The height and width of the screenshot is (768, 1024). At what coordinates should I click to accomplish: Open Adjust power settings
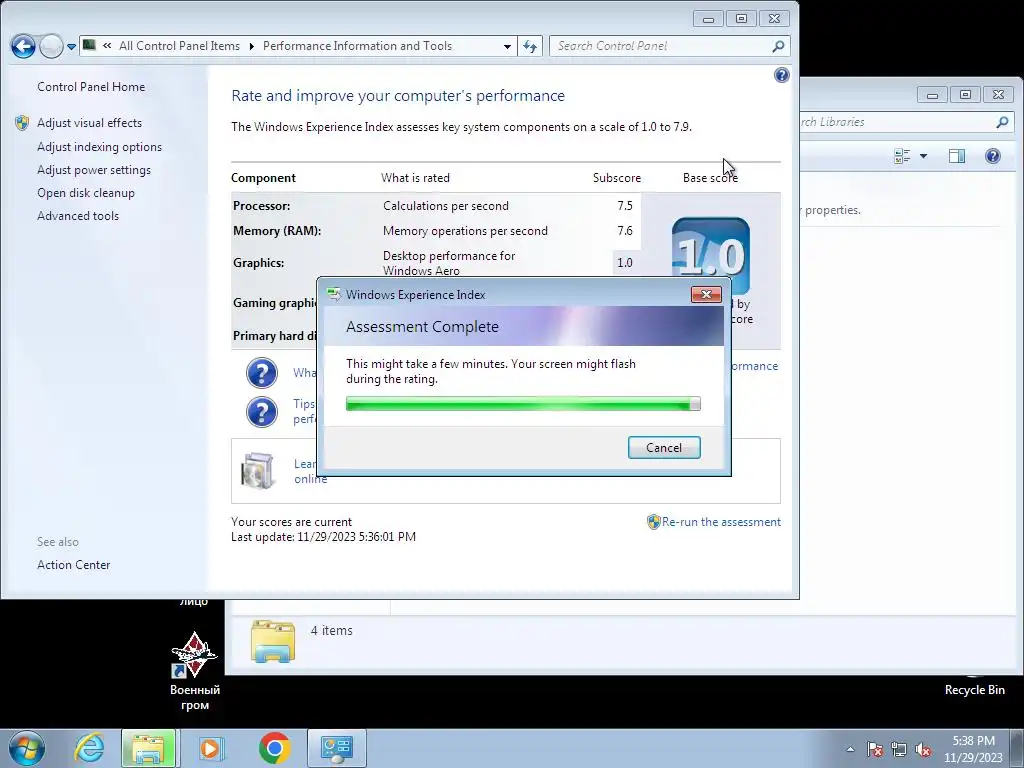pos(93,170)
